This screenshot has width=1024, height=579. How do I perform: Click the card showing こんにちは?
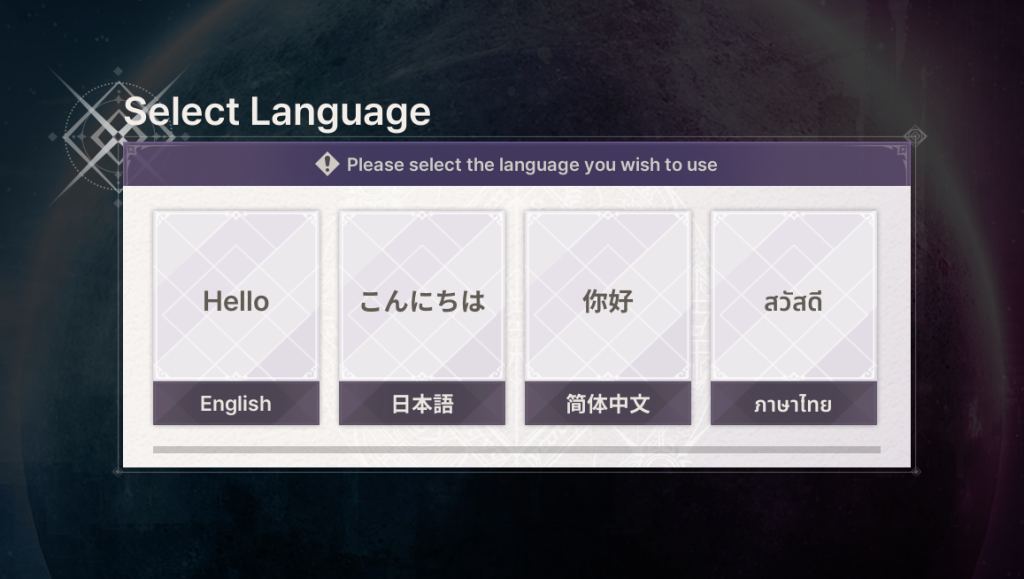(422, 300)
